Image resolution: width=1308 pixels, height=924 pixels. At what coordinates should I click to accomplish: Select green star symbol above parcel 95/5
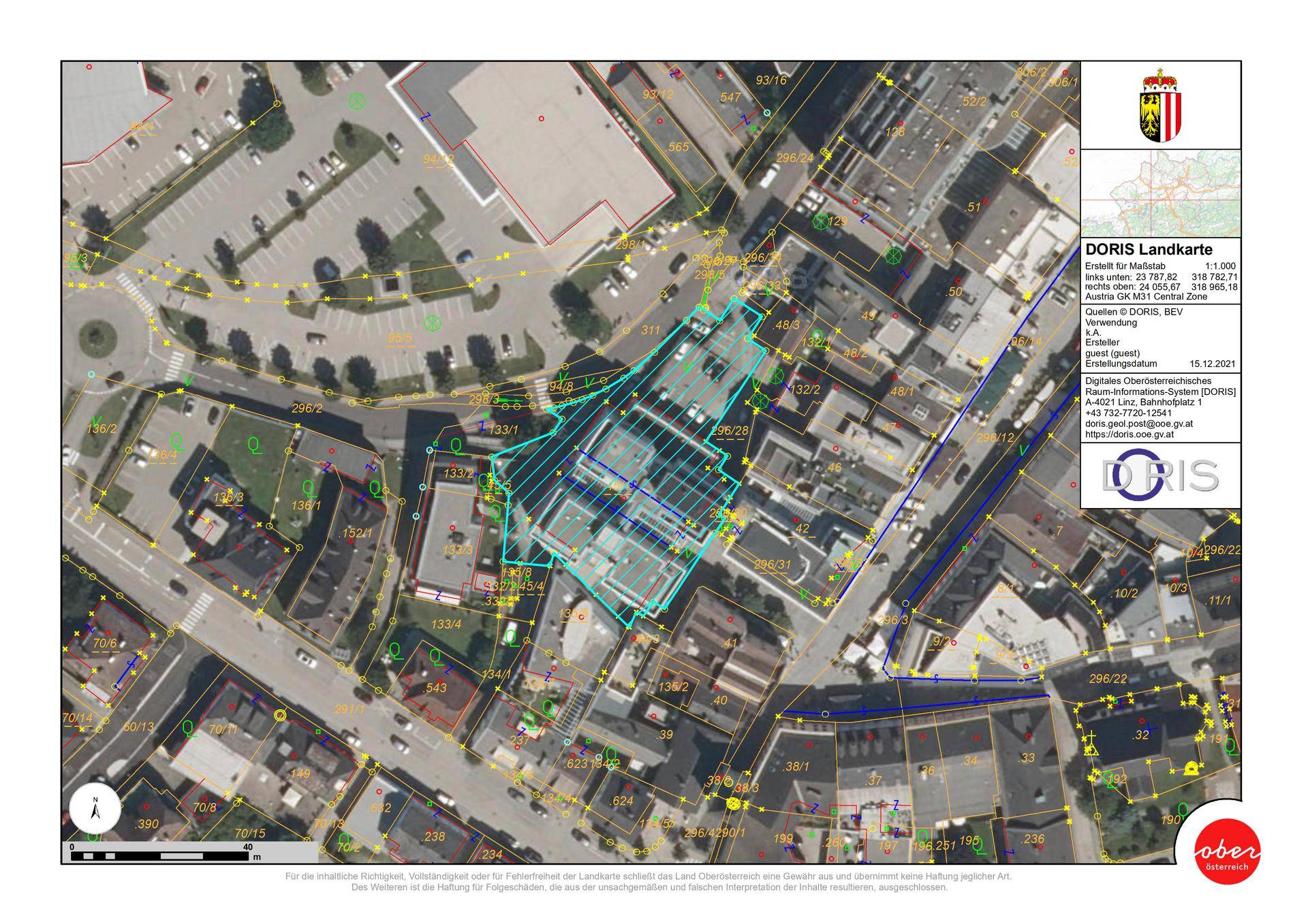(433, 322)
